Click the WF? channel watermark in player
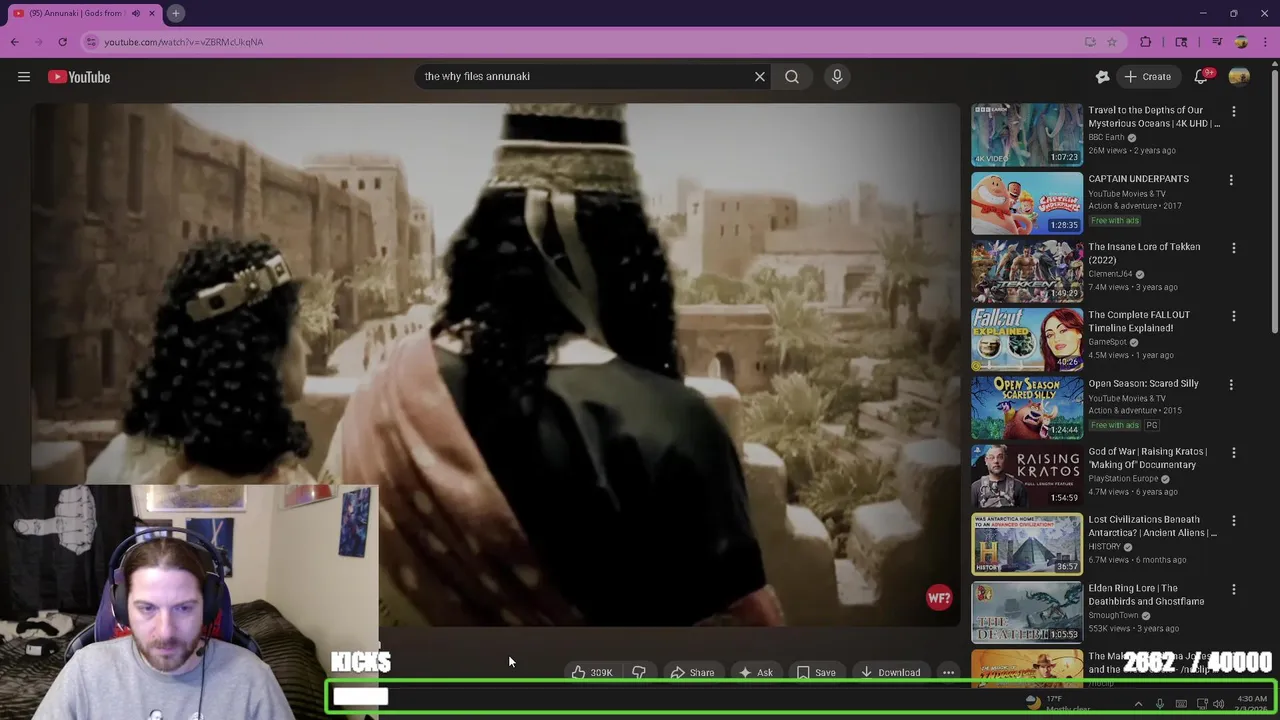Image resolution: width=1280 pixels, height=720 pixels. (x=939, y=598)
